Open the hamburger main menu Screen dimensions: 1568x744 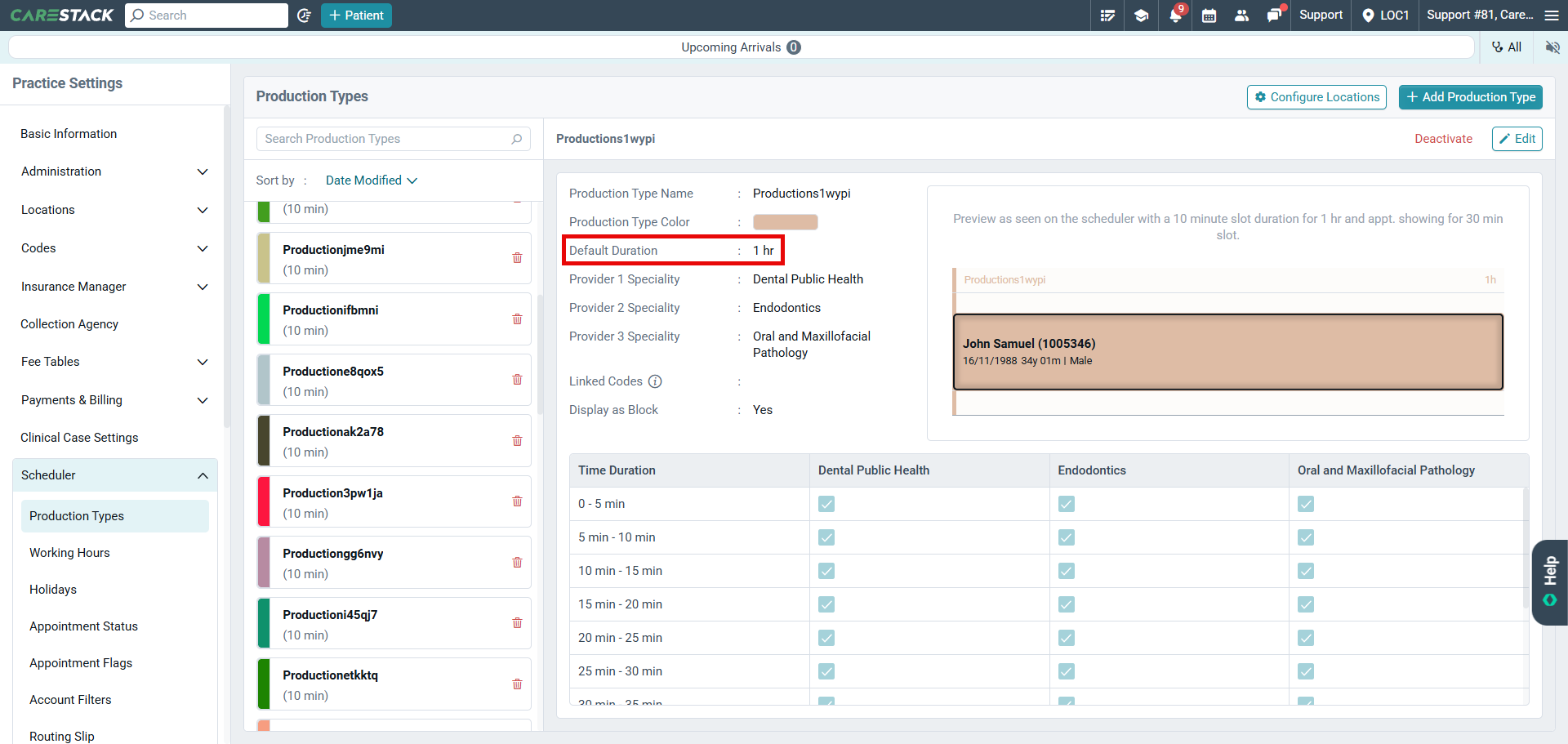[x=1552, y=16]
